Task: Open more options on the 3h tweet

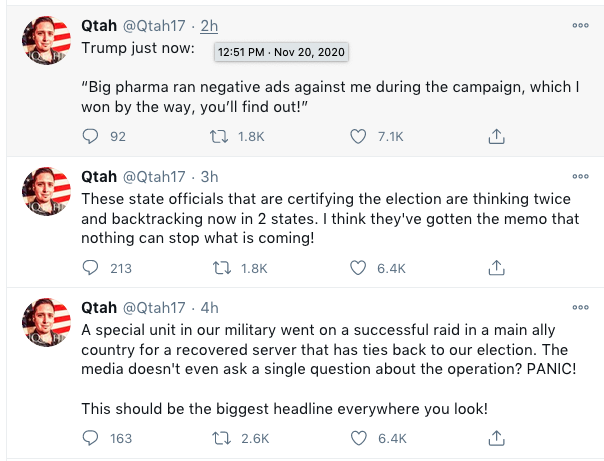Action: coord(580,176)
